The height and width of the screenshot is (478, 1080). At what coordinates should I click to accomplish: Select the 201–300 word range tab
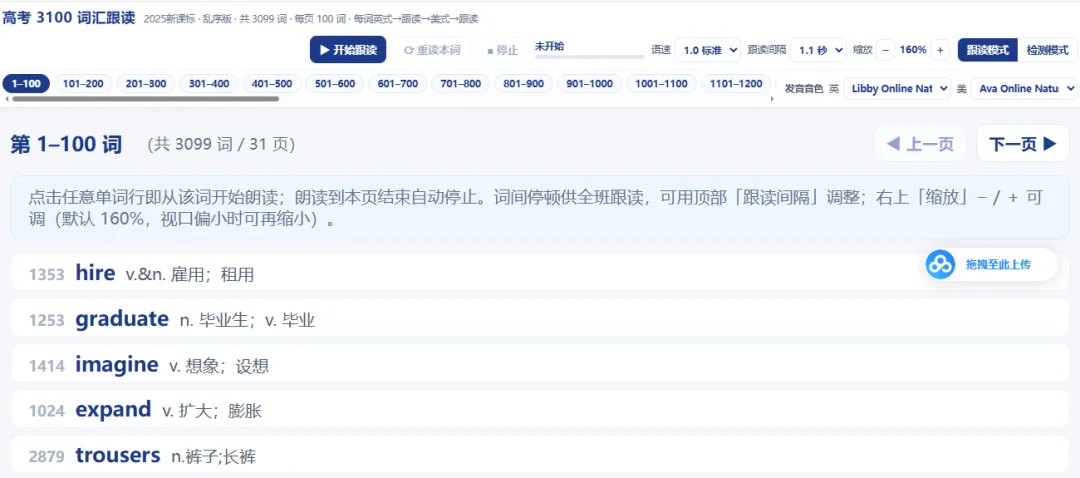146,84
